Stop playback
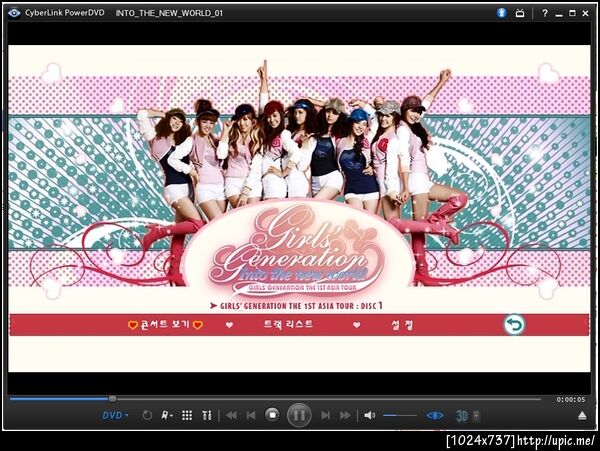 click(272, 415)
